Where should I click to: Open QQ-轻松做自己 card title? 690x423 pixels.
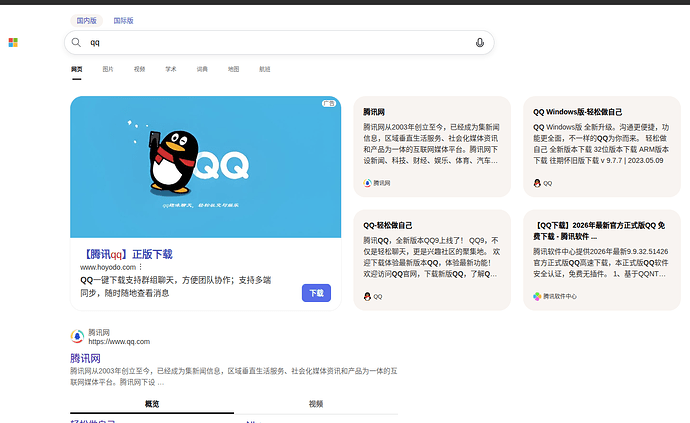click(x=388, y=225)
